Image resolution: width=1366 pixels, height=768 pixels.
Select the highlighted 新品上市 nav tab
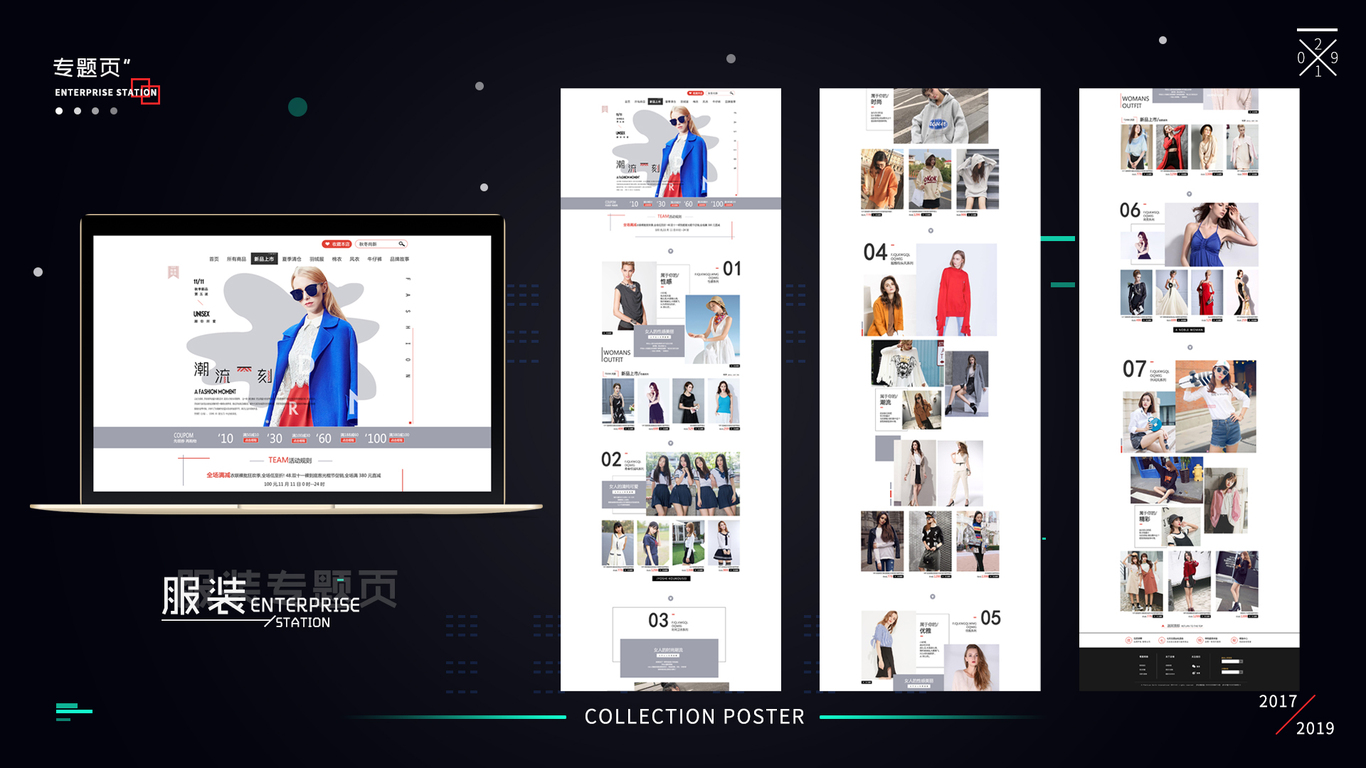click(x=264, y=259)
